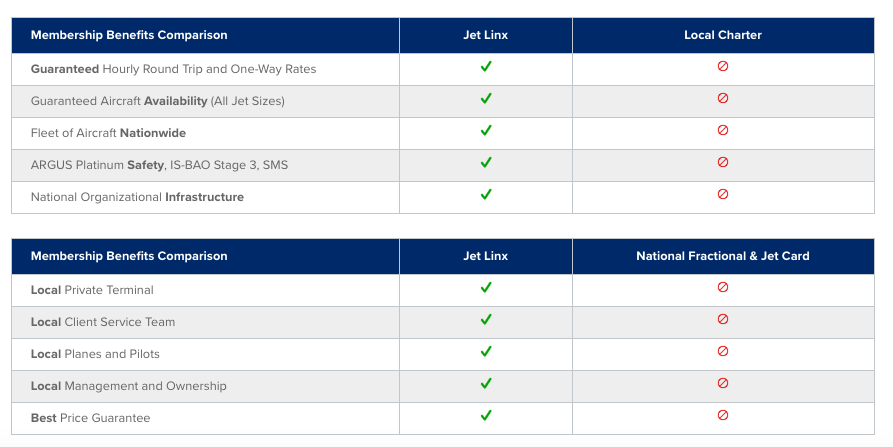The image size is (893, 447).
Task: Select the Local Client Service Team text
Action: click(x=103, y=322)
